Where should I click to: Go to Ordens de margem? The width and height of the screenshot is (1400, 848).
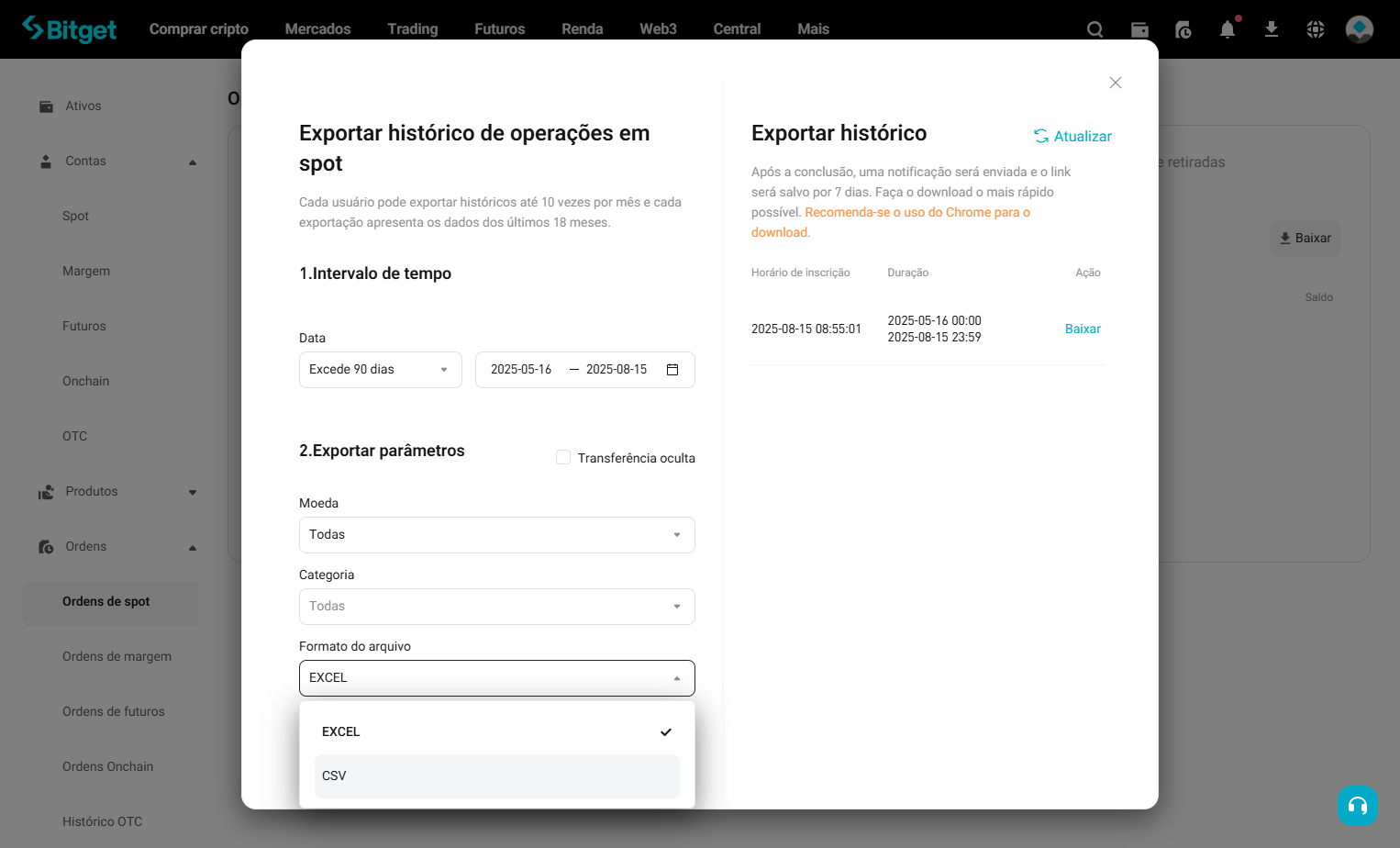pos(117,657)
